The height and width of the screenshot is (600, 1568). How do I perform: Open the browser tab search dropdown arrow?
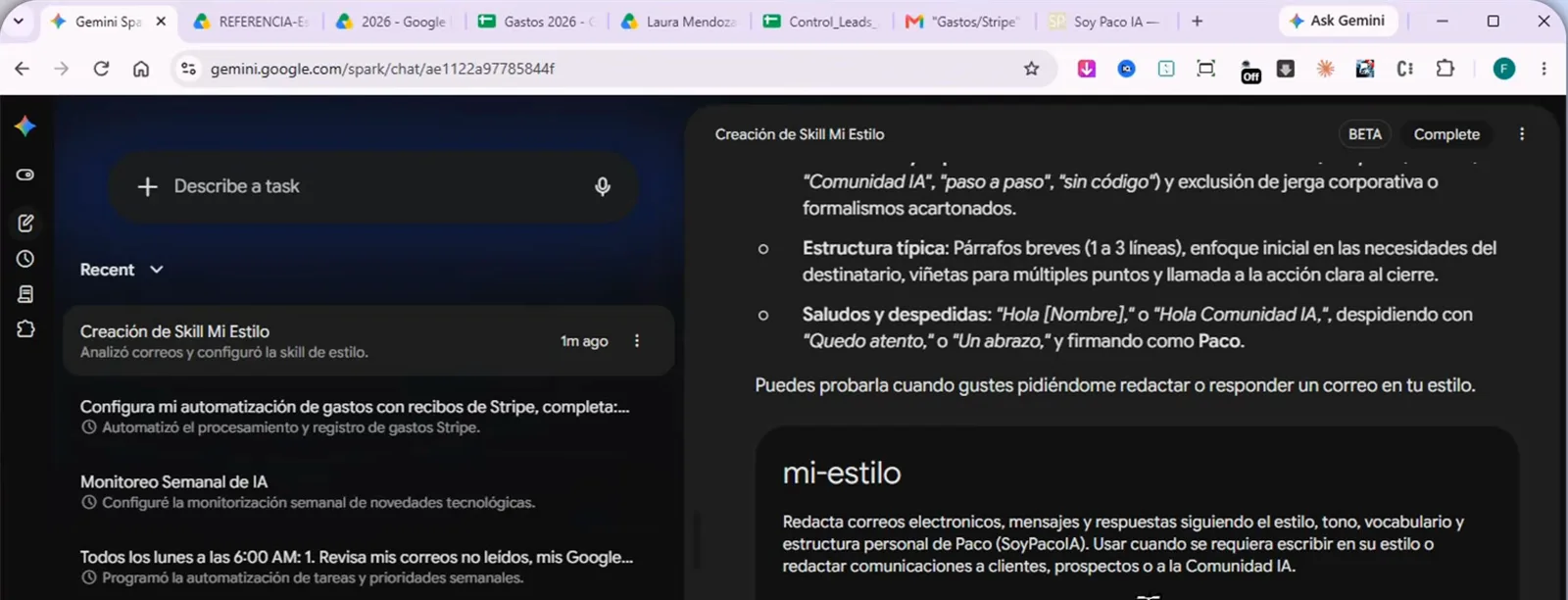[18, 21]
